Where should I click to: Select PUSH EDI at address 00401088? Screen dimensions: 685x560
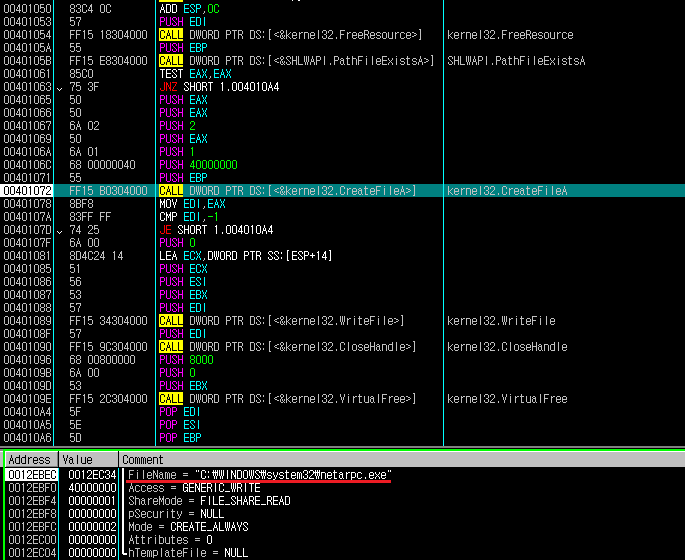point(183,308)
